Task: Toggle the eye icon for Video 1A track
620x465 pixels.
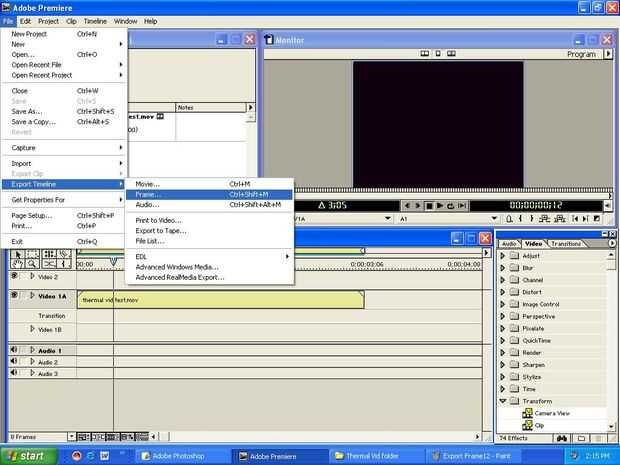Action: [x=14, y=295]
